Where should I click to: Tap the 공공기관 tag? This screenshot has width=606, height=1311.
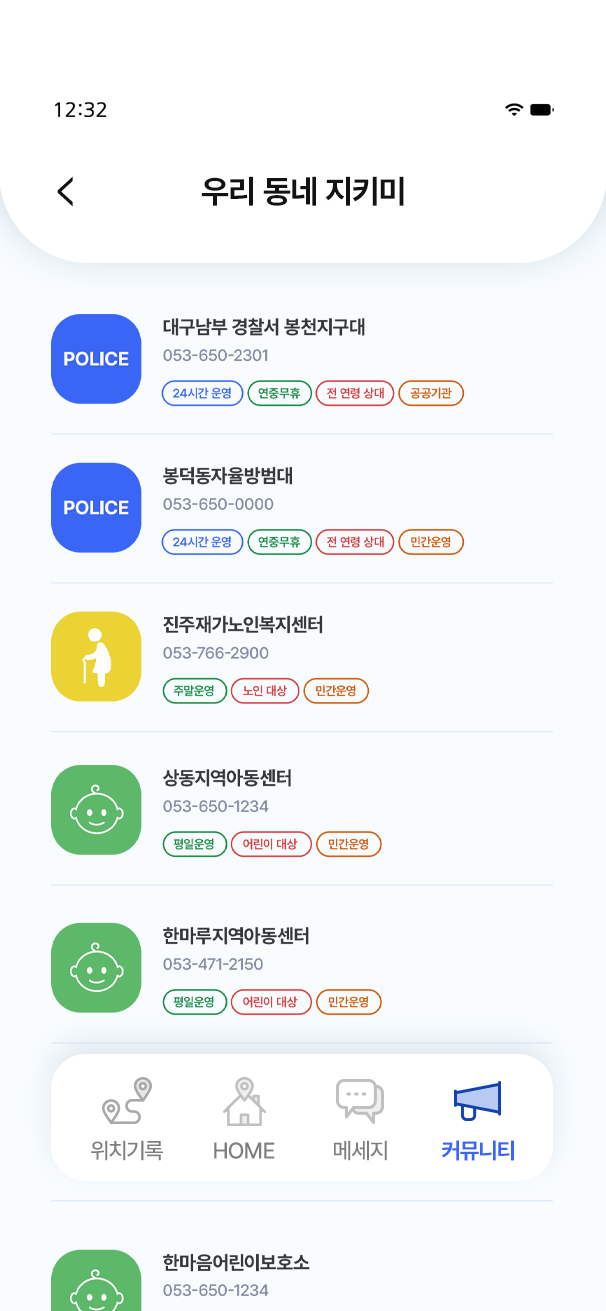[431, 393]
